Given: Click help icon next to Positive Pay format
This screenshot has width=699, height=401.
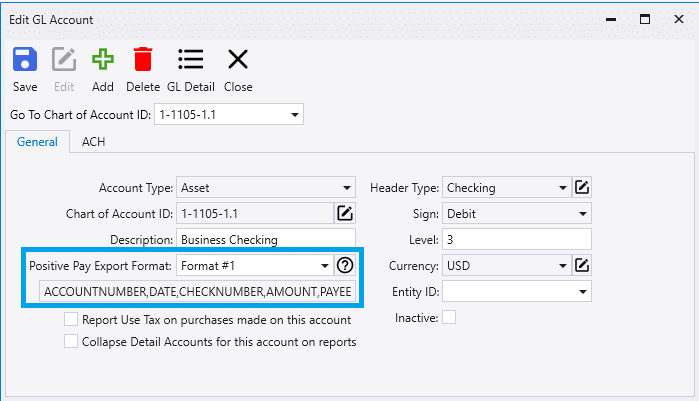Looking at the screenshot, I should pos(345,266).
